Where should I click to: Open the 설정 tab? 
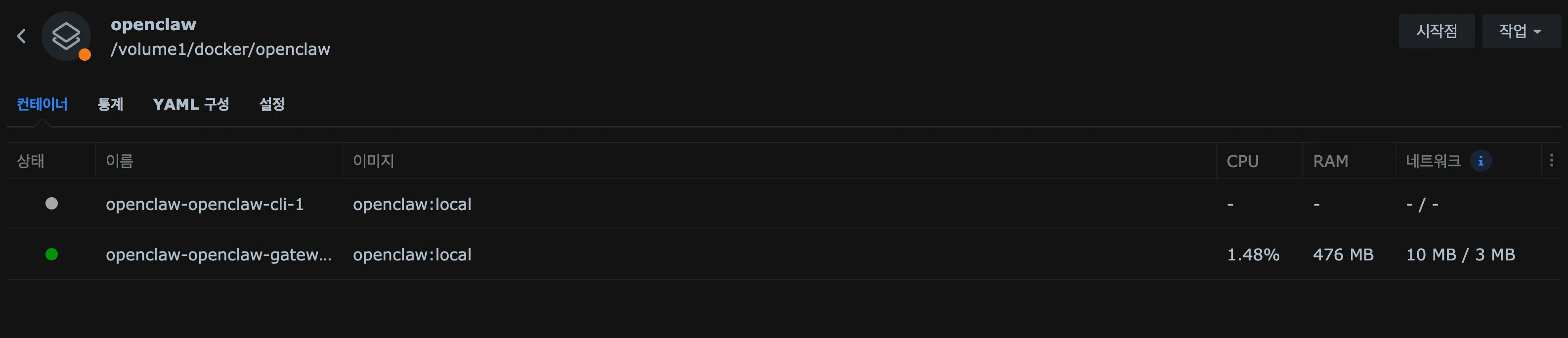point(271,104)
